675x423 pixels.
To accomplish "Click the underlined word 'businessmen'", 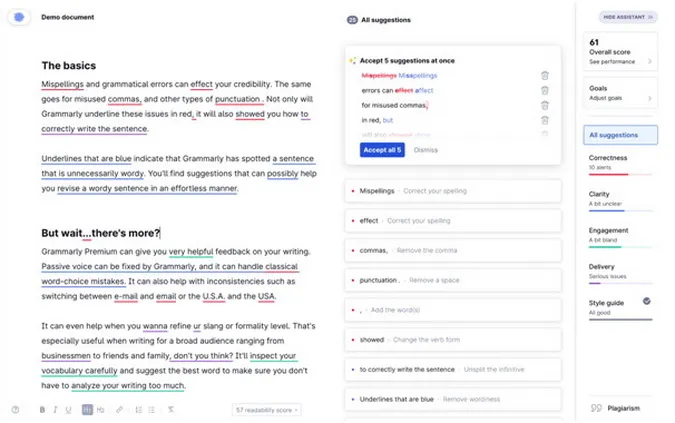I will pyautogui.click(x=66, y=356).
